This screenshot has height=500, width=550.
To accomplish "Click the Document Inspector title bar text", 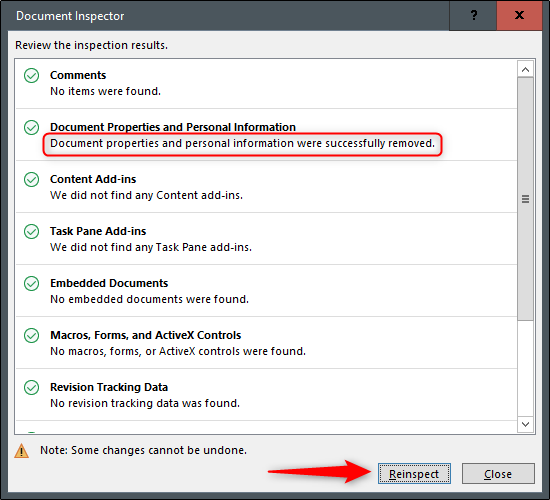I will [x=70, y=16].
